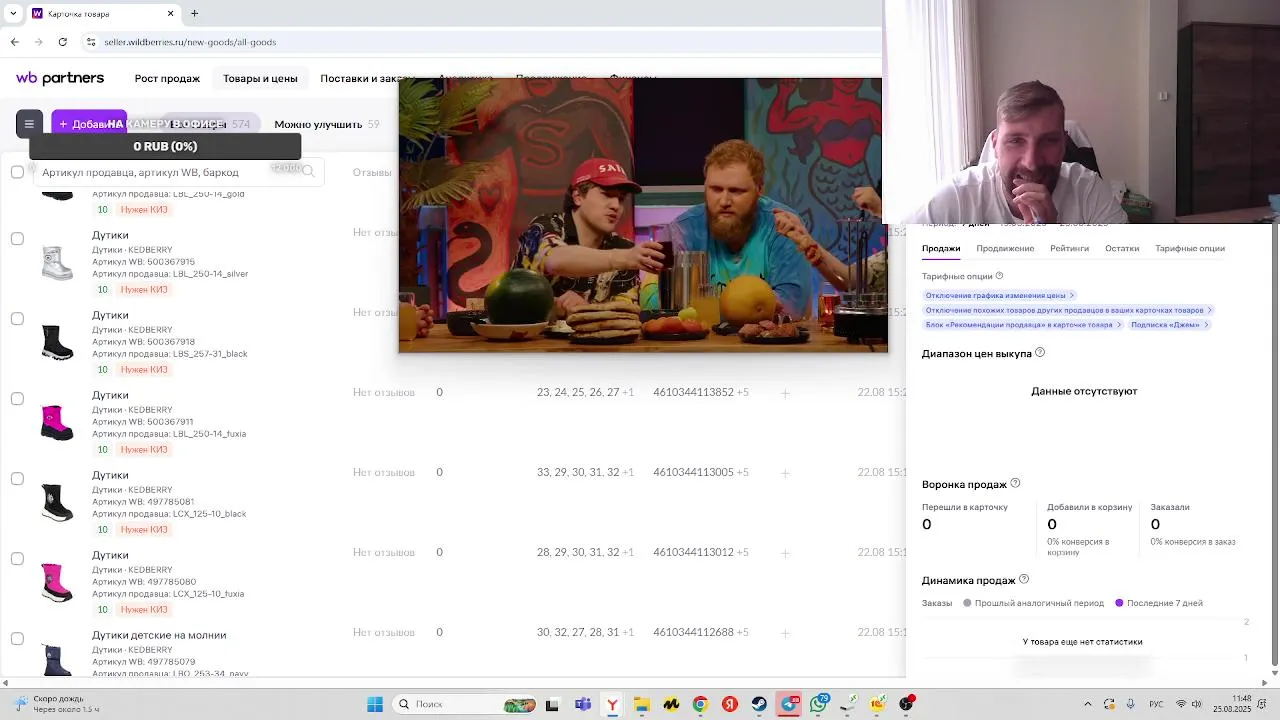Open the tab search dropdown arrow
This screenshot has width=1280, height=720.
[x=12, y=14]
